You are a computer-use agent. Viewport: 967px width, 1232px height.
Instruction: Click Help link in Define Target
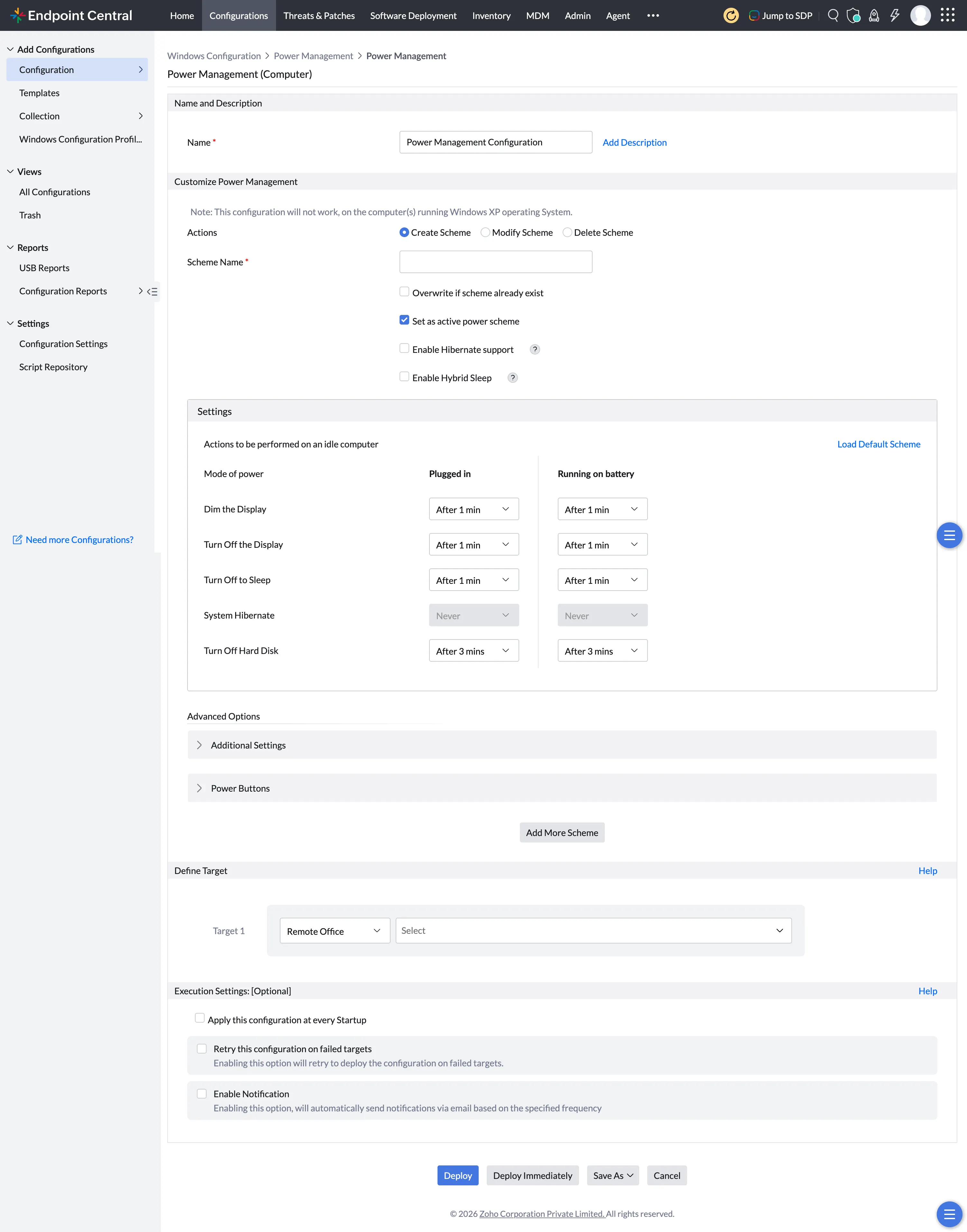(927, 870)
